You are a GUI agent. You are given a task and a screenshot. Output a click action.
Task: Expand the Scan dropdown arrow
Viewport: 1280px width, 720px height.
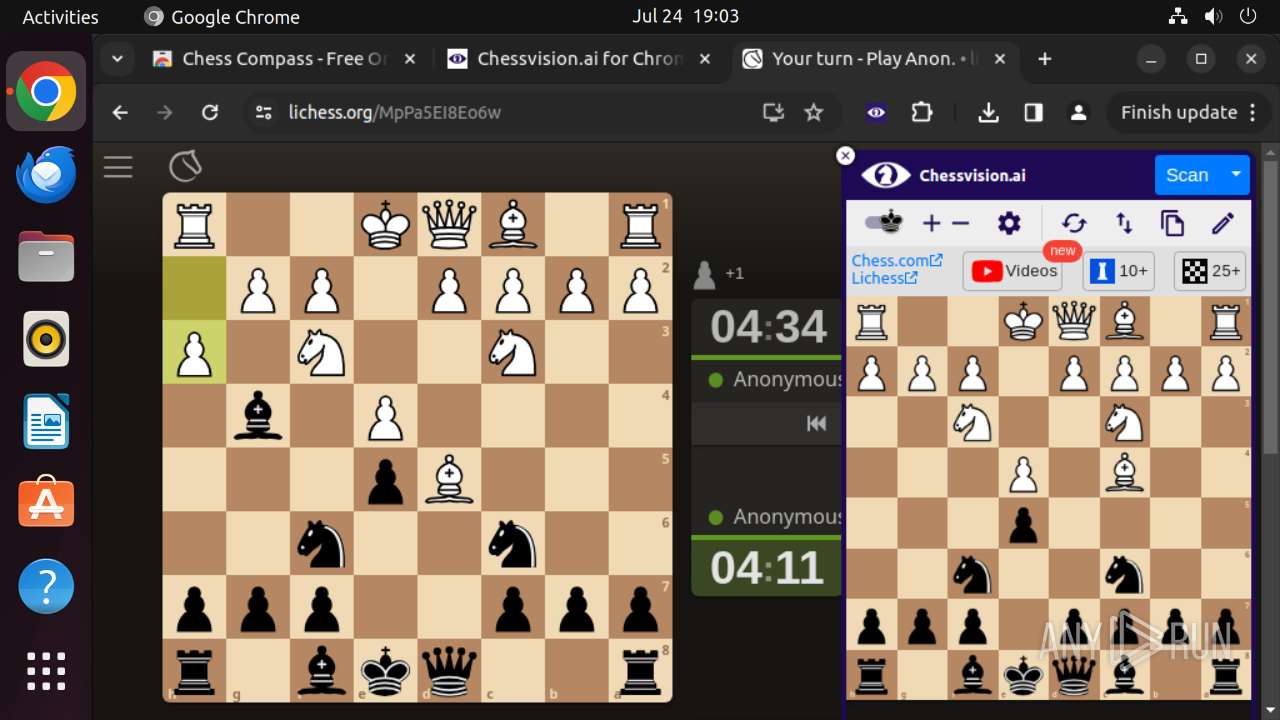click(x=1235, y=175)
